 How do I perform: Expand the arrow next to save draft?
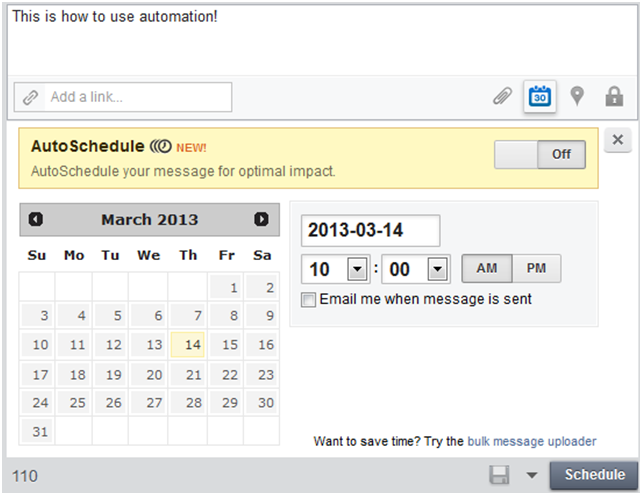click(531, 475)
